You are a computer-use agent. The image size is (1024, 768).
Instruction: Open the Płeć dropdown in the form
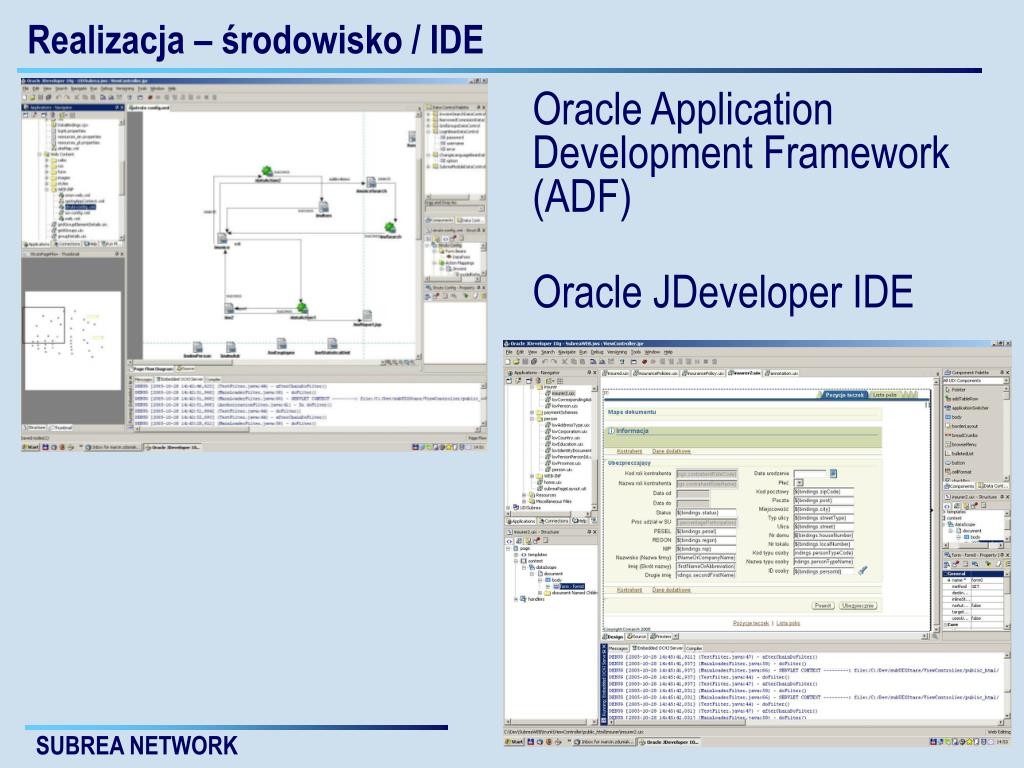(799, 483)
